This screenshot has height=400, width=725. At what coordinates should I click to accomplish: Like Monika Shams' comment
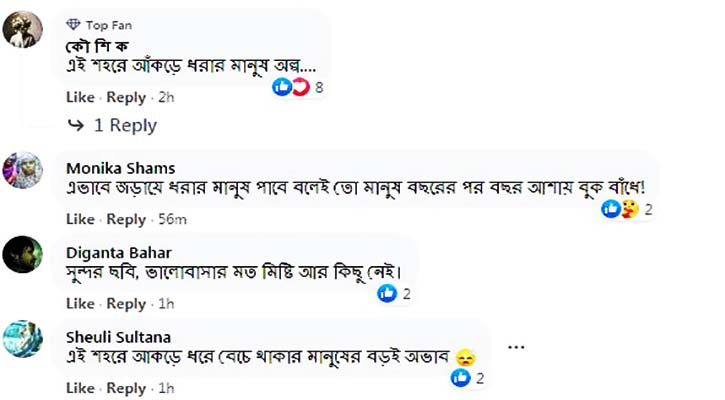click(x=80, y=219)
